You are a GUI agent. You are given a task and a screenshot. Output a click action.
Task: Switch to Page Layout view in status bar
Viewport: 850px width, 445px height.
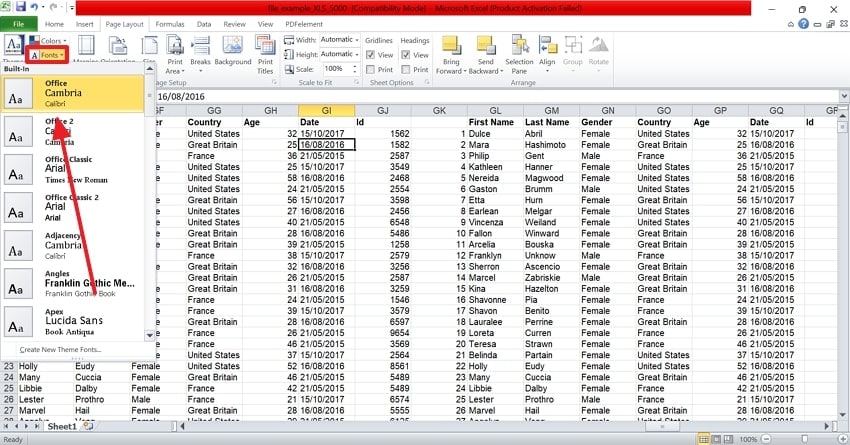pos(716,439)
